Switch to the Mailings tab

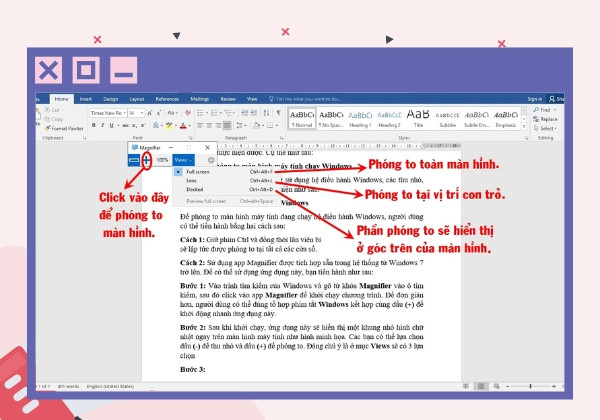coord(200,99)
